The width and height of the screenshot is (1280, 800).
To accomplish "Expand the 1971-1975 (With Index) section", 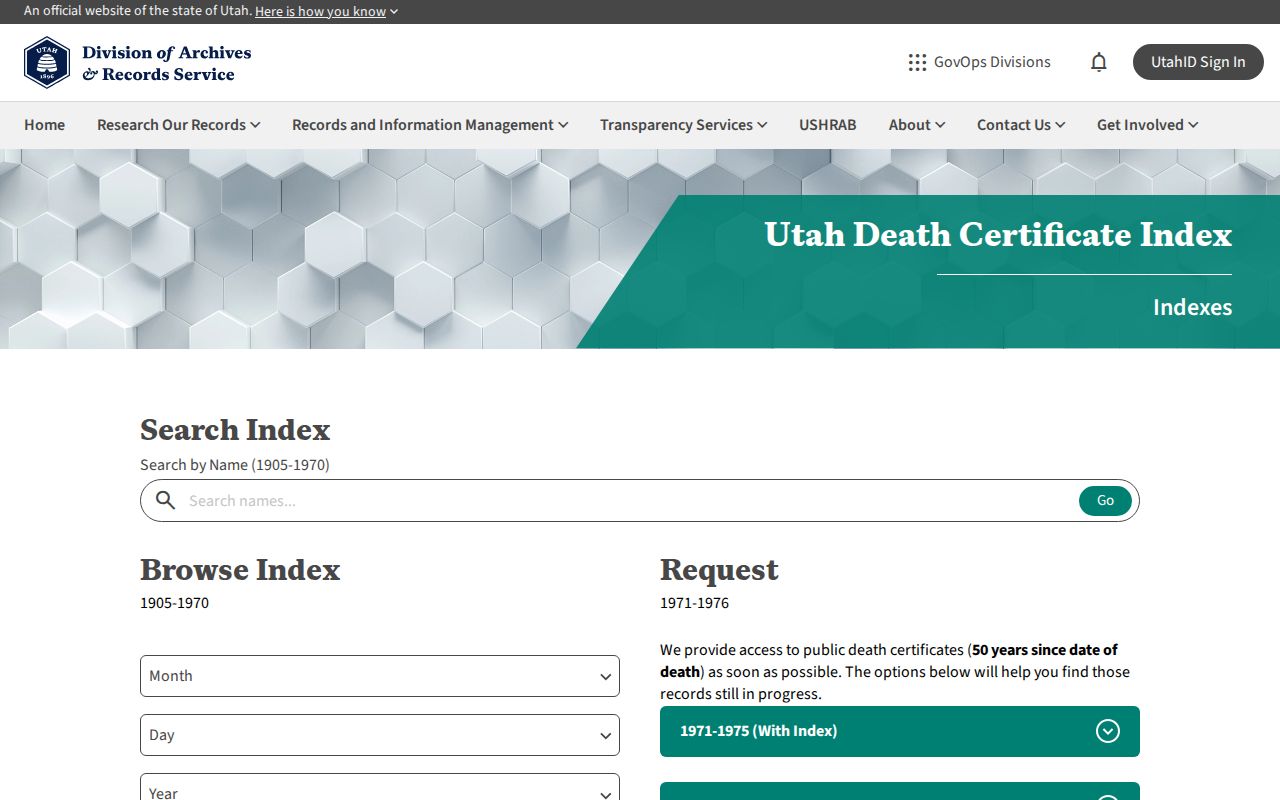I will click(x=900, y=731).
